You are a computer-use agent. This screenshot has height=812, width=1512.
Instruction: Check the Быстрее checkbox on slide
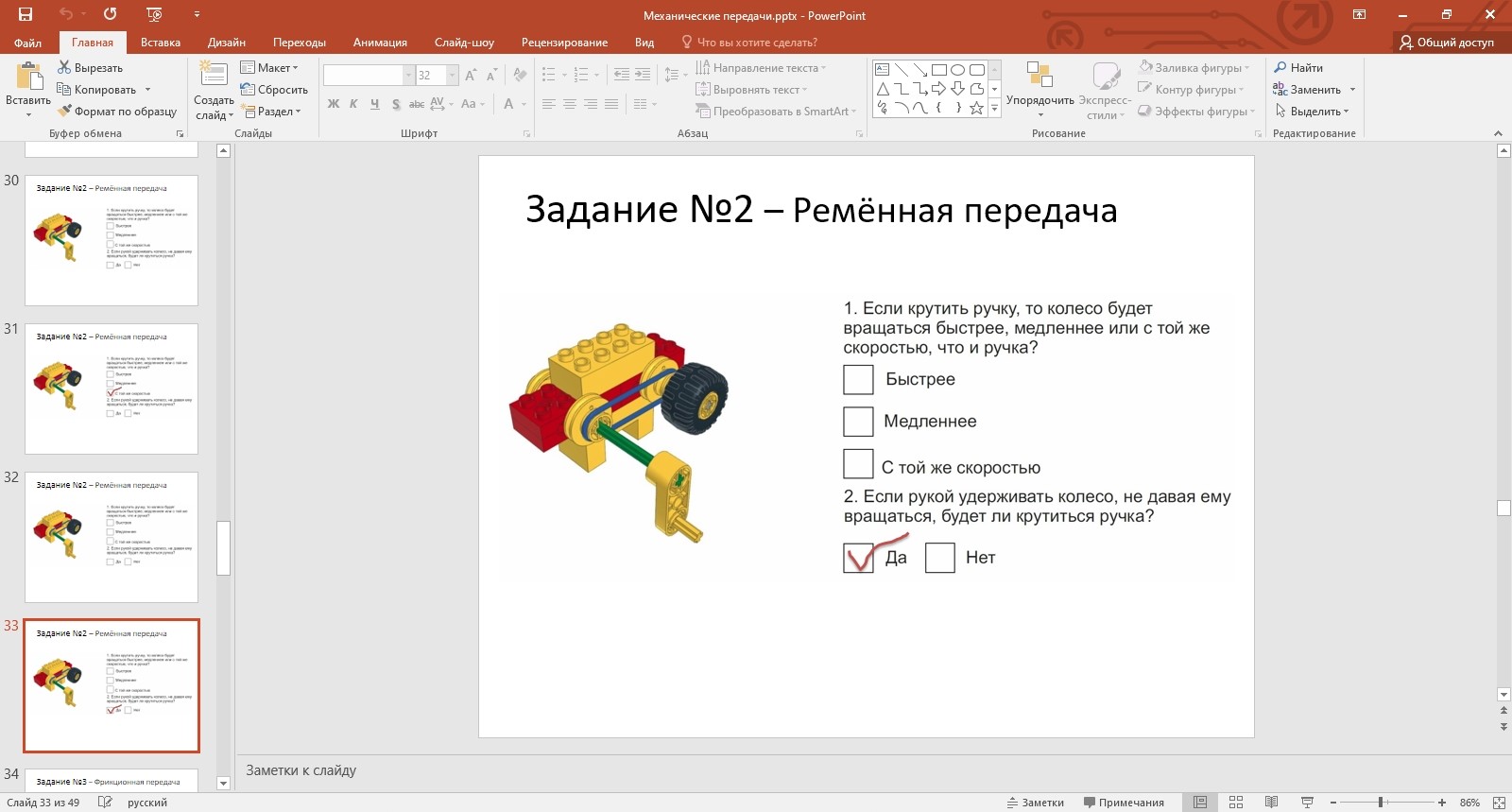click(858, 379)
